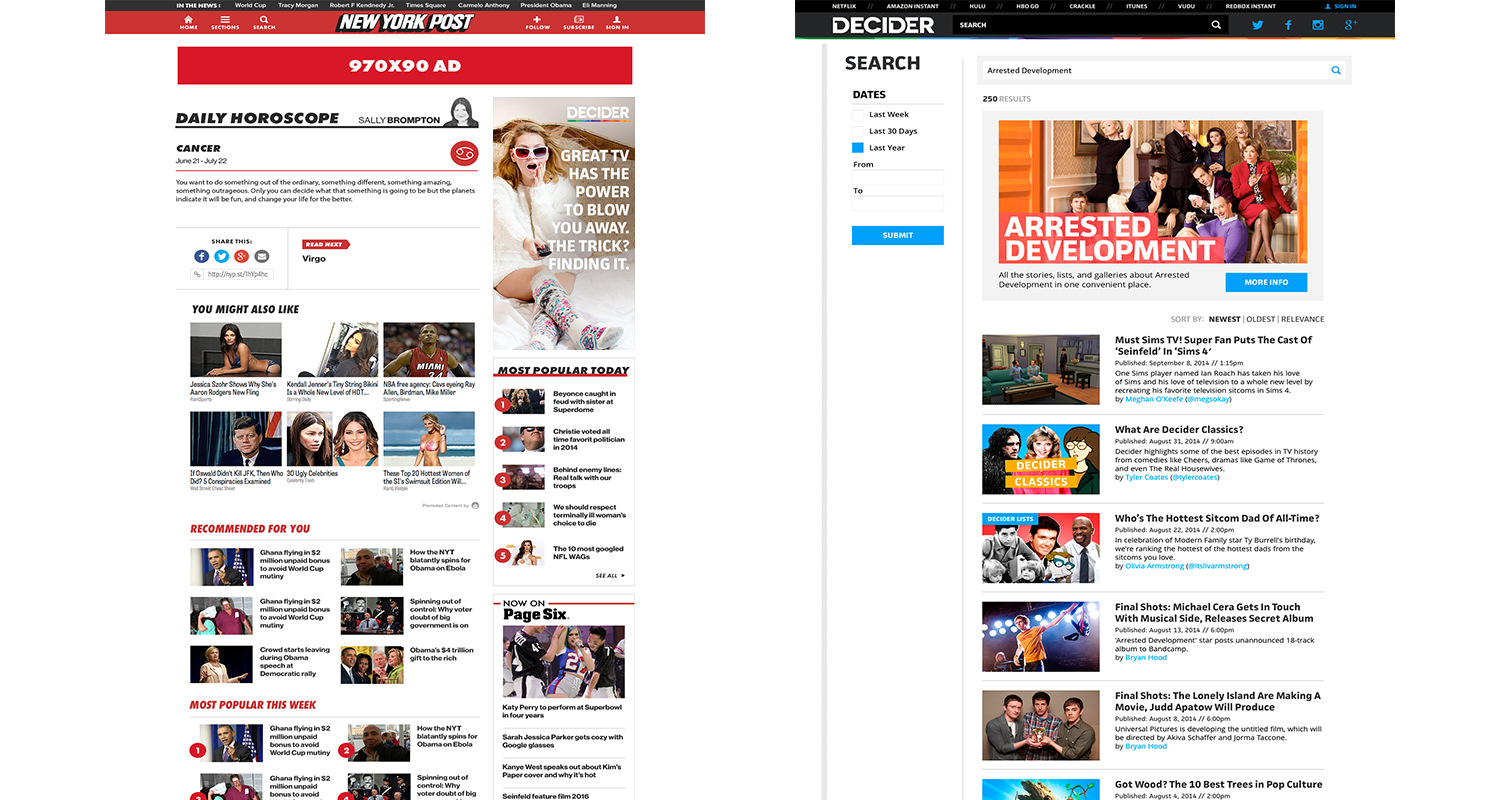Viewport: 1500px width, 800px height.
Task: Click the More Info button
Action: [x=1266, y=282]
